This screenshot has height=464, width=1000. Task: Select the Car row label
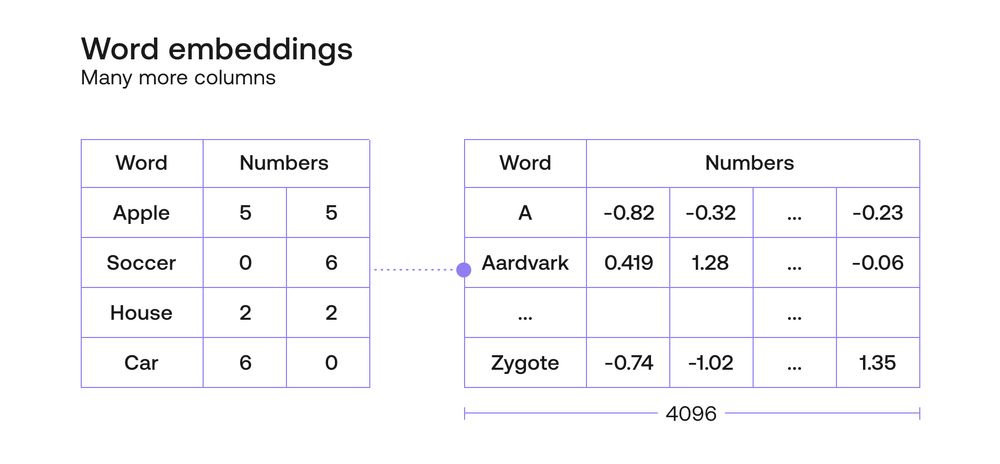click(x=142, y=362)
